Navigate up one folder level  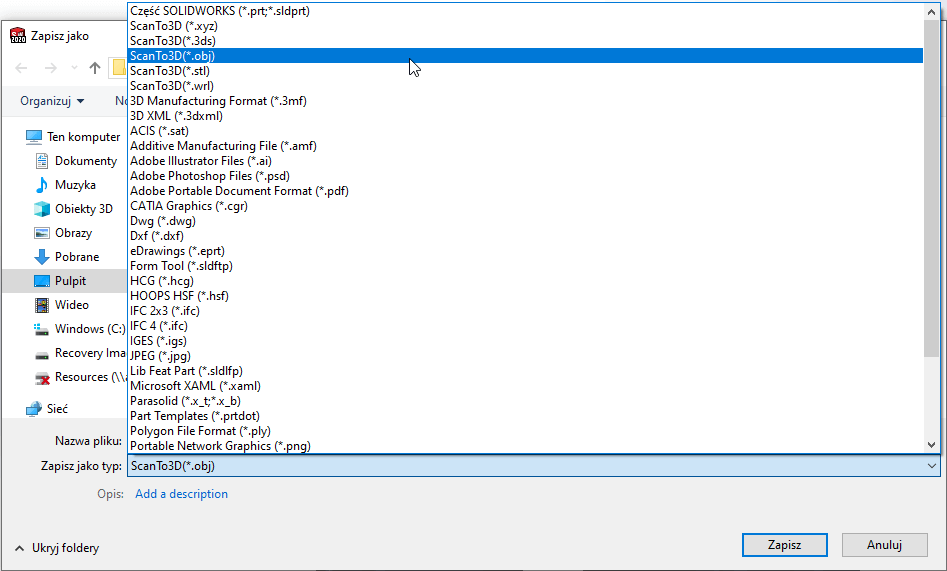(95, 68)
